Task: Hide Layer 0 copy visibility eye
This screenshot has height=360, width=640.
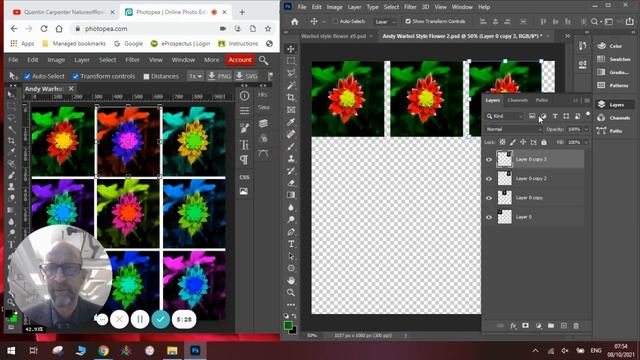Action: [489, 198]
